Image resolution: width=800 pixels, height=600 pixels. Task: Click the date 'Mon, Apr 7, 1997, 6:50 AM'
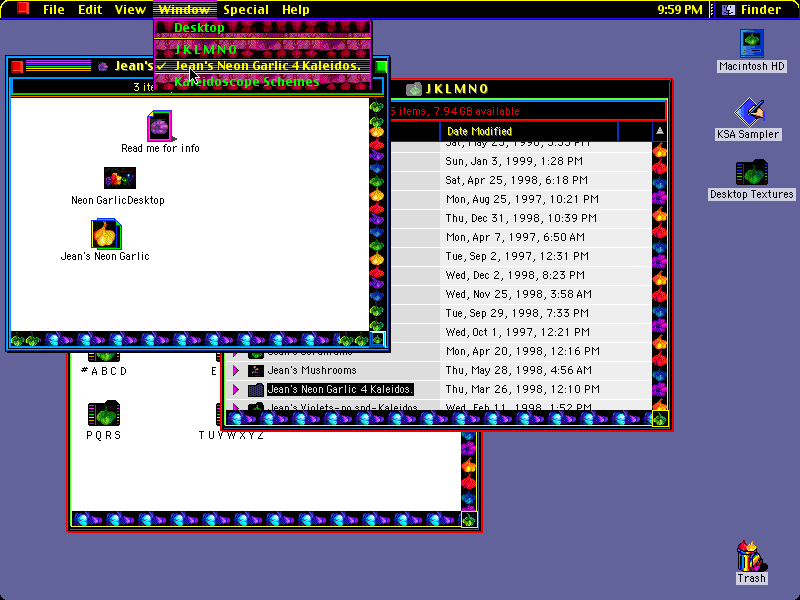(x=515, y=237)
